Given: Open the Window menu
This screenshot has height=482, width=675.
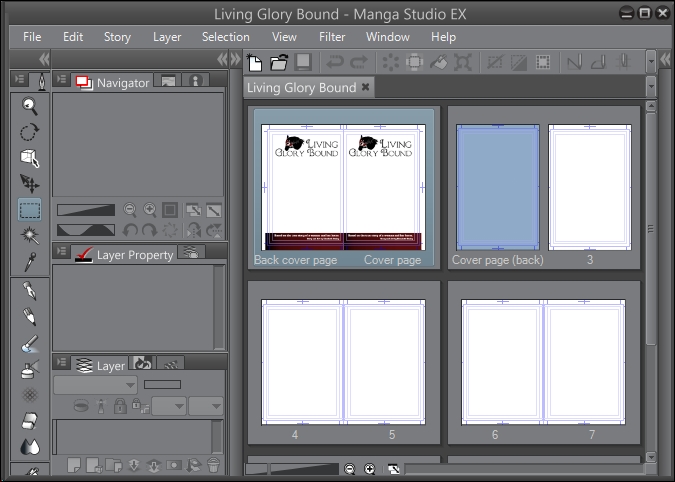Looking at the screenshot, I should point(387,37).
